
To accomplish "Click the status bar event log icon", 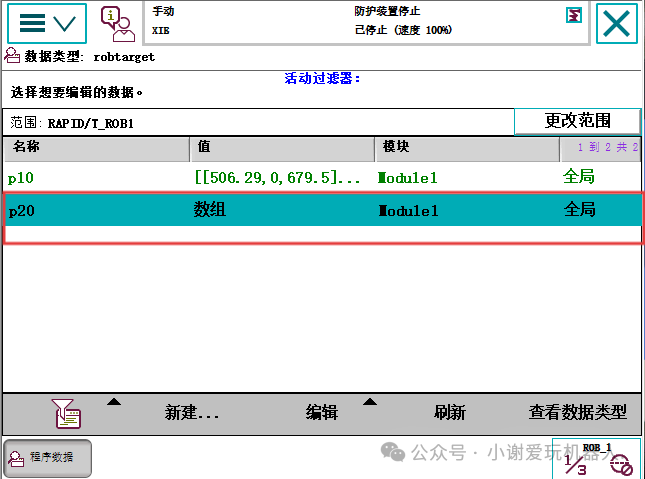I will coord(573,16).
